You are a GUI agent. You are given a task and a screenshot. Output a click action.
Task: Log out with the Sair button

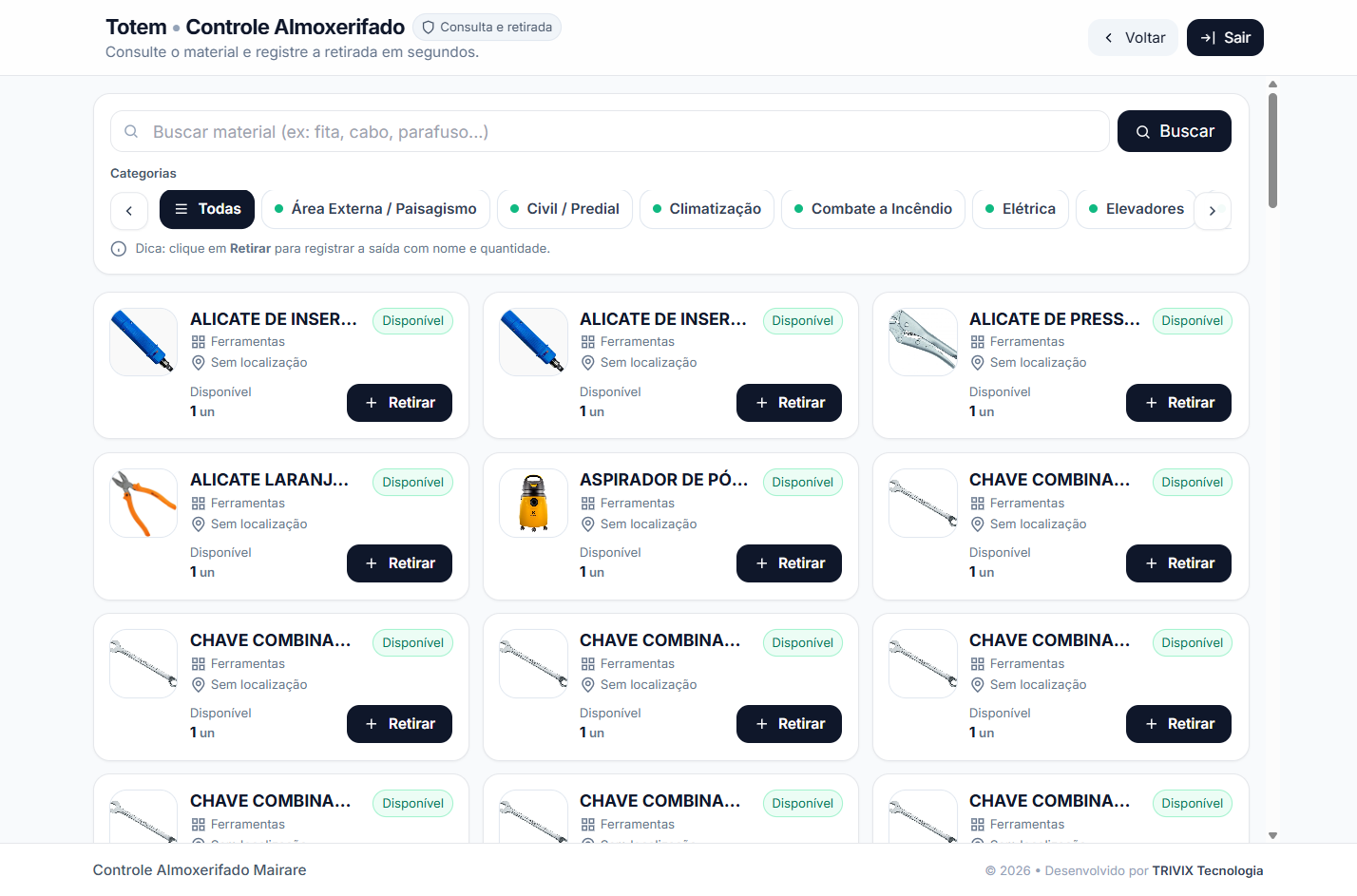pyautogui.click(x=1225, y=38)
